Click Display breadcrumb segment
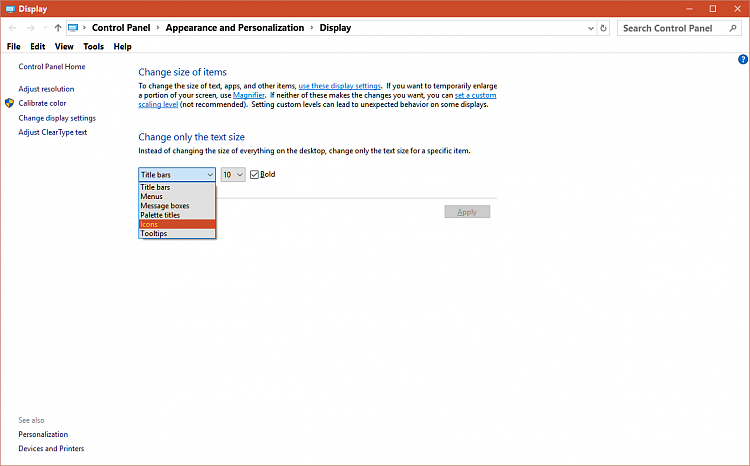 pyautogui.click(x=335, y=28)
